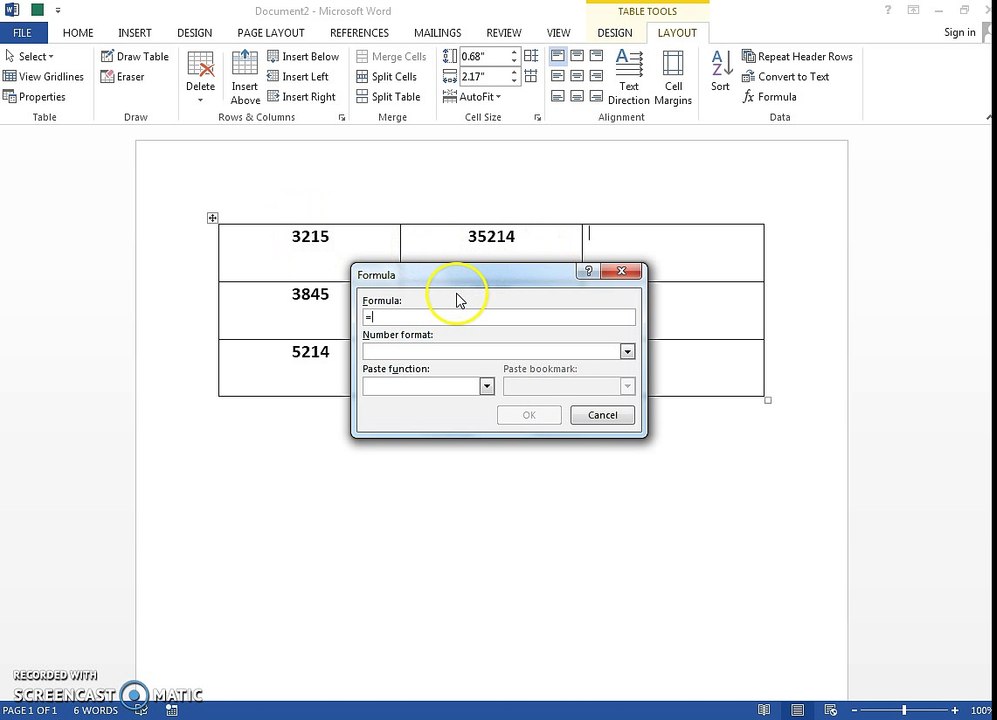Click the table move handle

[212, 218]
